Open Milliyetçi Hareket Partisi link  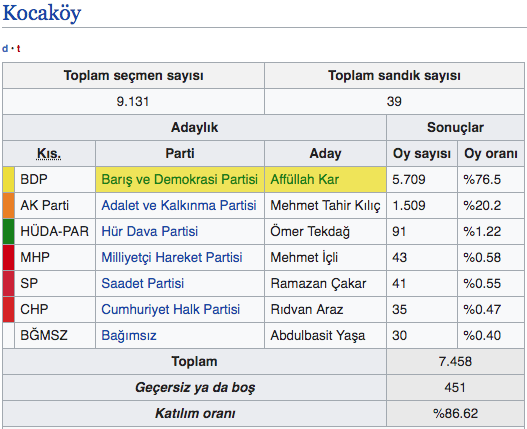click(172, 258)
